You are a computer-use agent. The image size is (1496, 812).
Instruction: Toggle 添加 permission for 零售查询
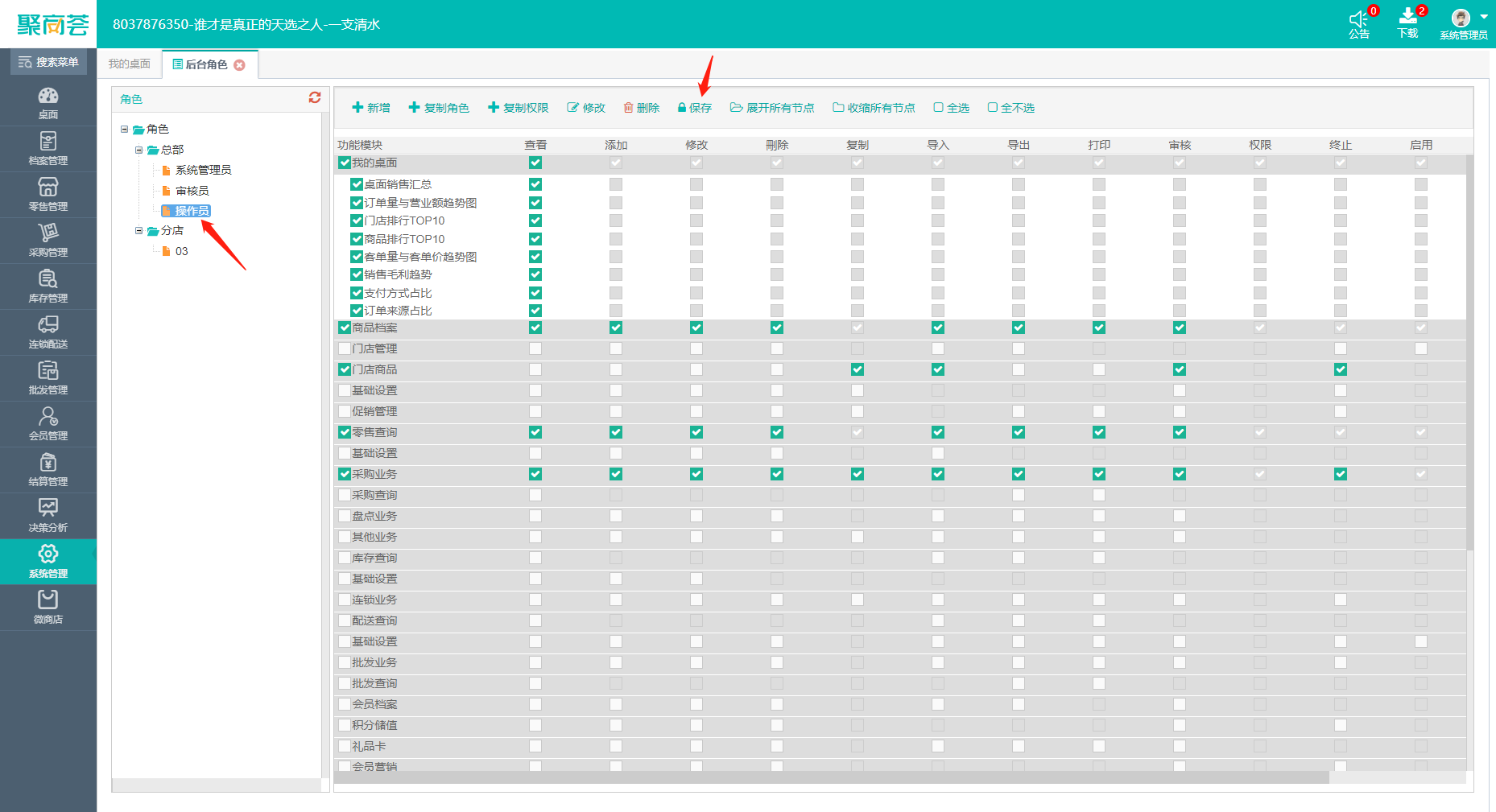click(x=616, y=432)
